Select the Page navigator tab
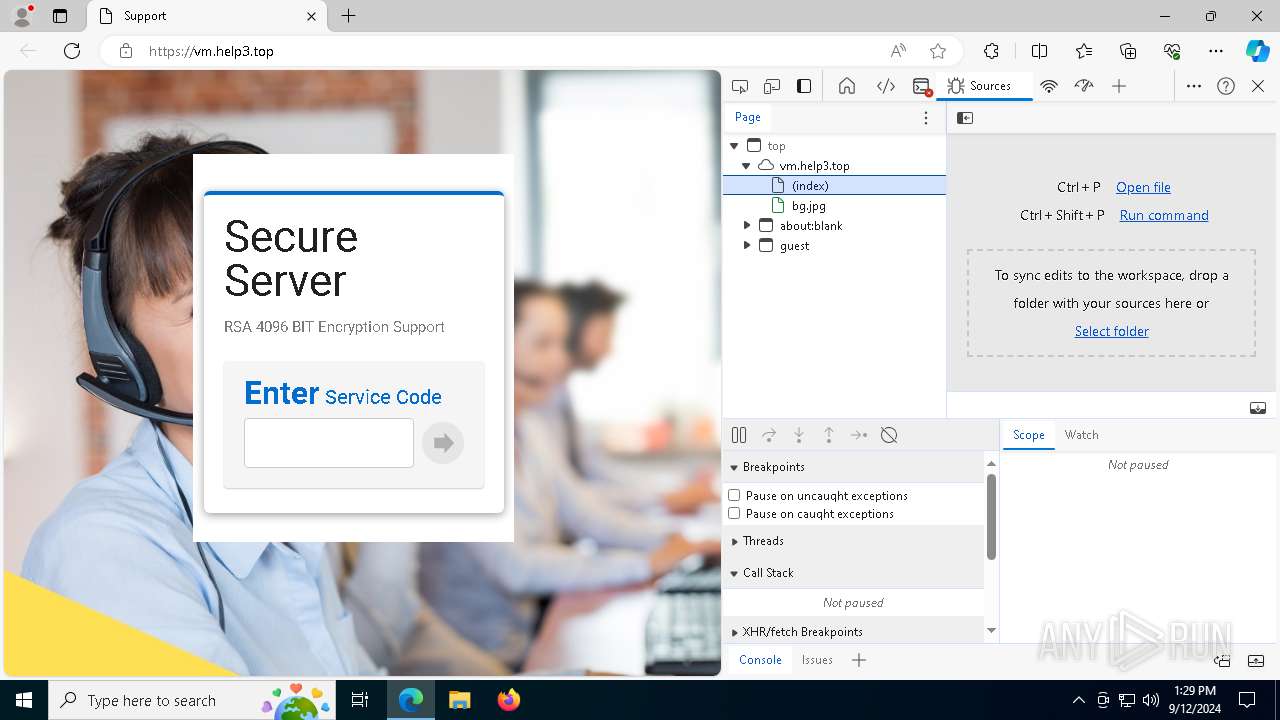This screenshot has height=720, width=1280. 748,117
